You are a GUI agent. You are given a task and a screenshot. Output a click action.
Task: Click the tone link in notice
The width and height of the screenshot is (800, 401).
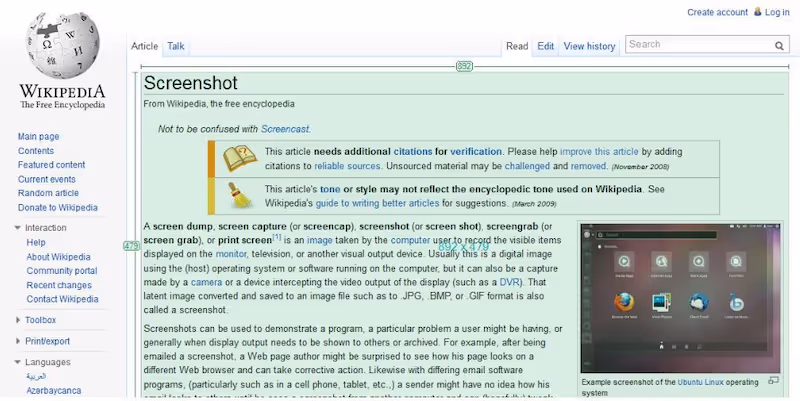[x=330, y=189]
